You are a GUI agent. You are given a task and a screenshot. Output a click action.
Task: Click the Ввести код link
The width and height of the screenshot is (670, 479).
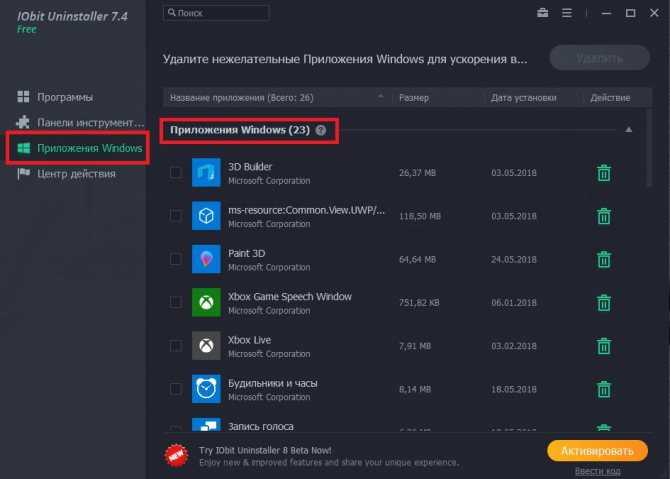coord(597,471)
